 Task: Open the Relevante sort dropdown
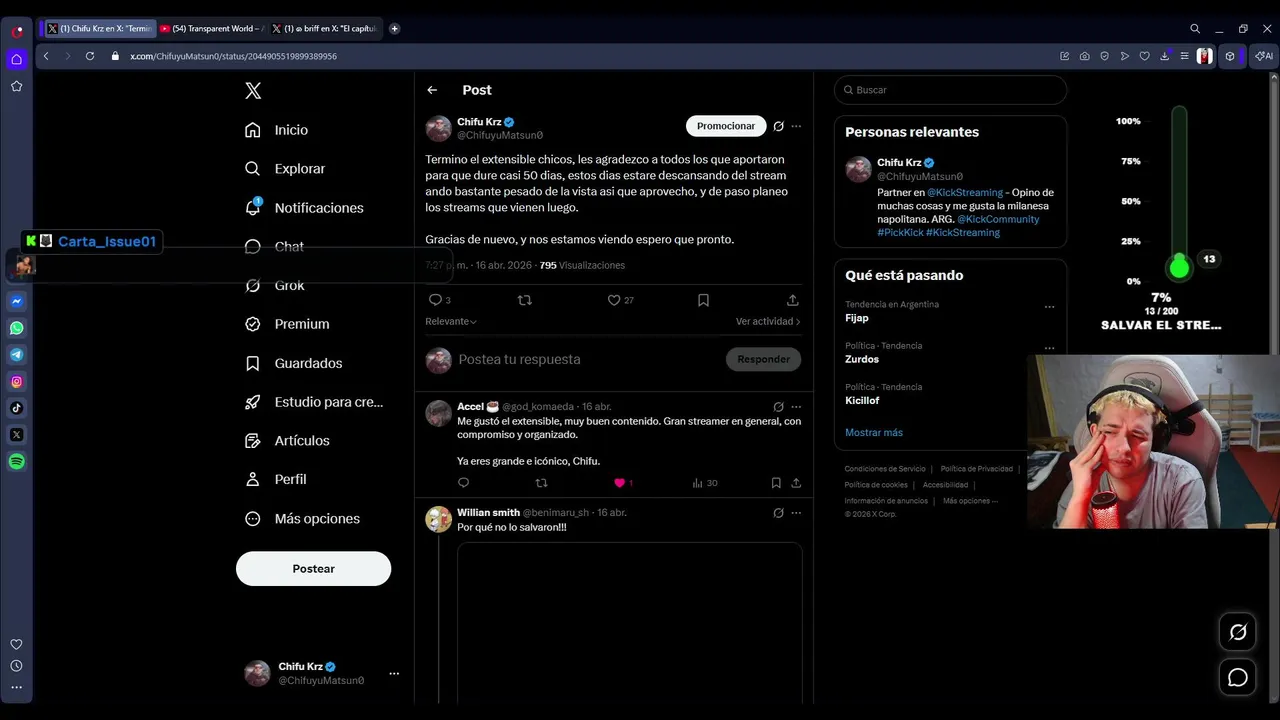(451, 321)
